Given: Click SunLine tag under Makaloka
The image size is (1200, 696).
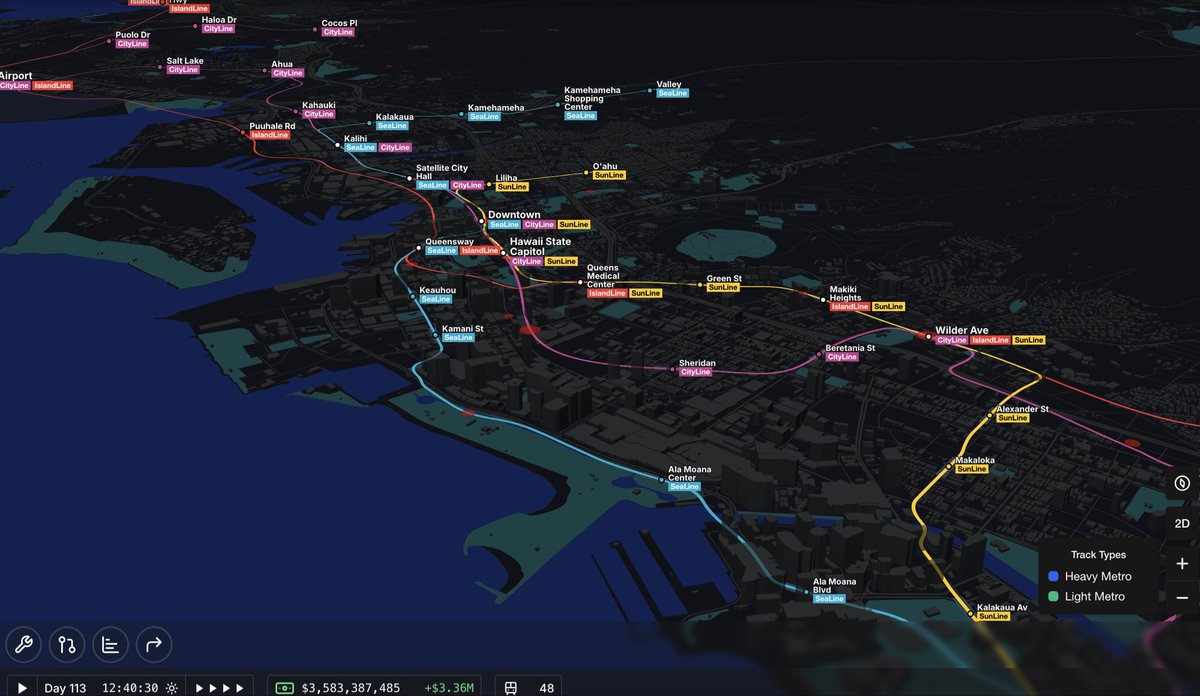Looking at the screenshot, I should coord(972,469).
